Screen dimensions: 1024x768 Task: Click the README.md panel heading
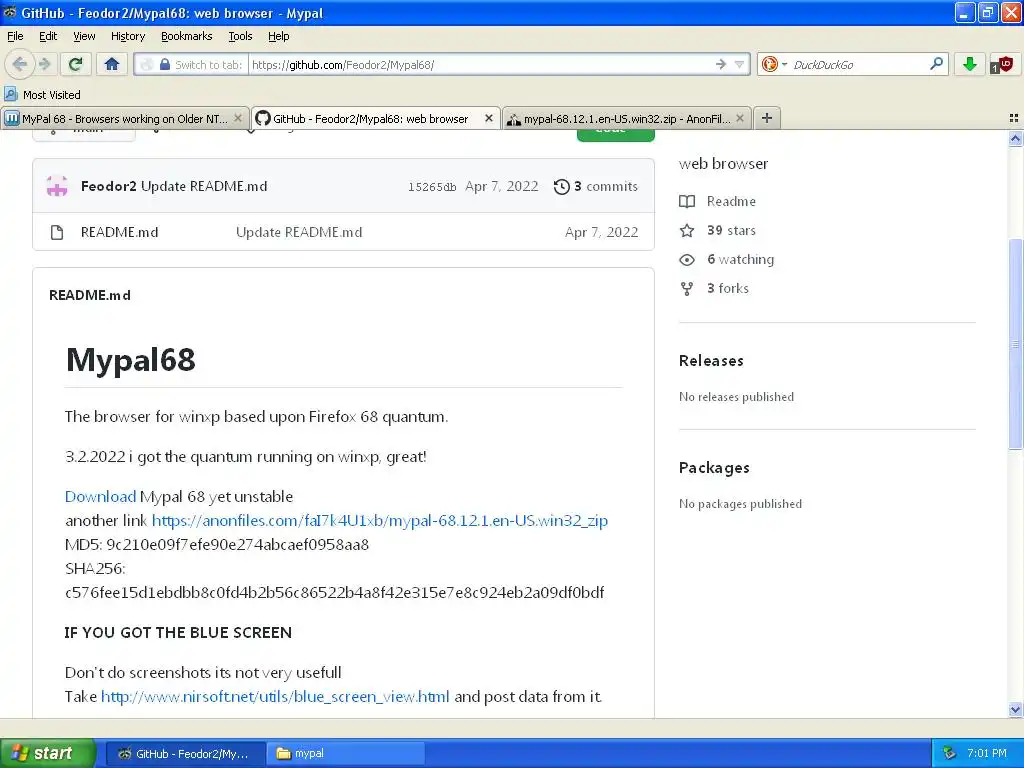[x=90, y=295]
